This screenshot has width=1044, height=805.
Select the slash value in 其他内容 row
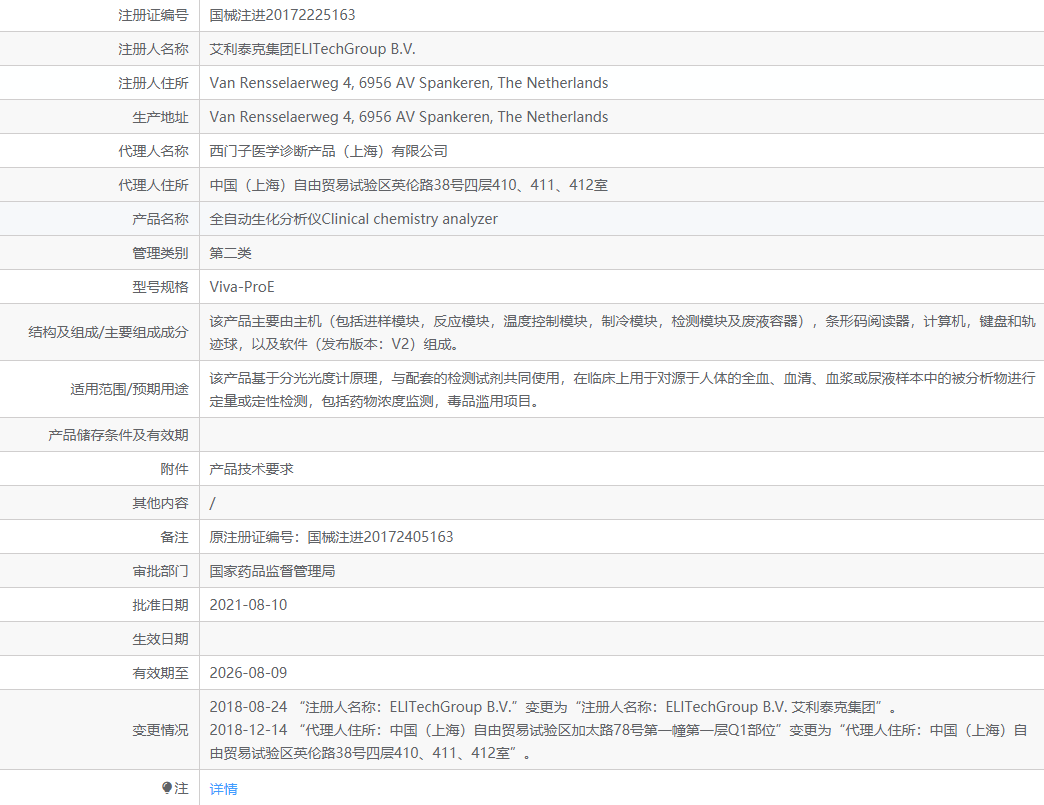(212, 503)
